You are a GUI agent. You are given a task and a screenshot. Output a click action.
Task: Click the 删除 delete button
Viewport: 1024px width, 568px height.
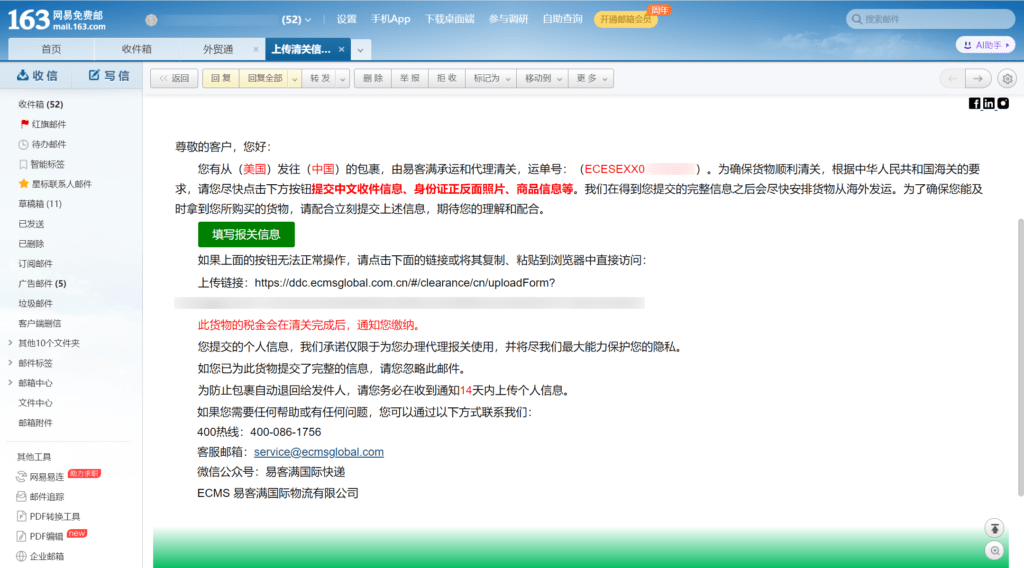373,78
